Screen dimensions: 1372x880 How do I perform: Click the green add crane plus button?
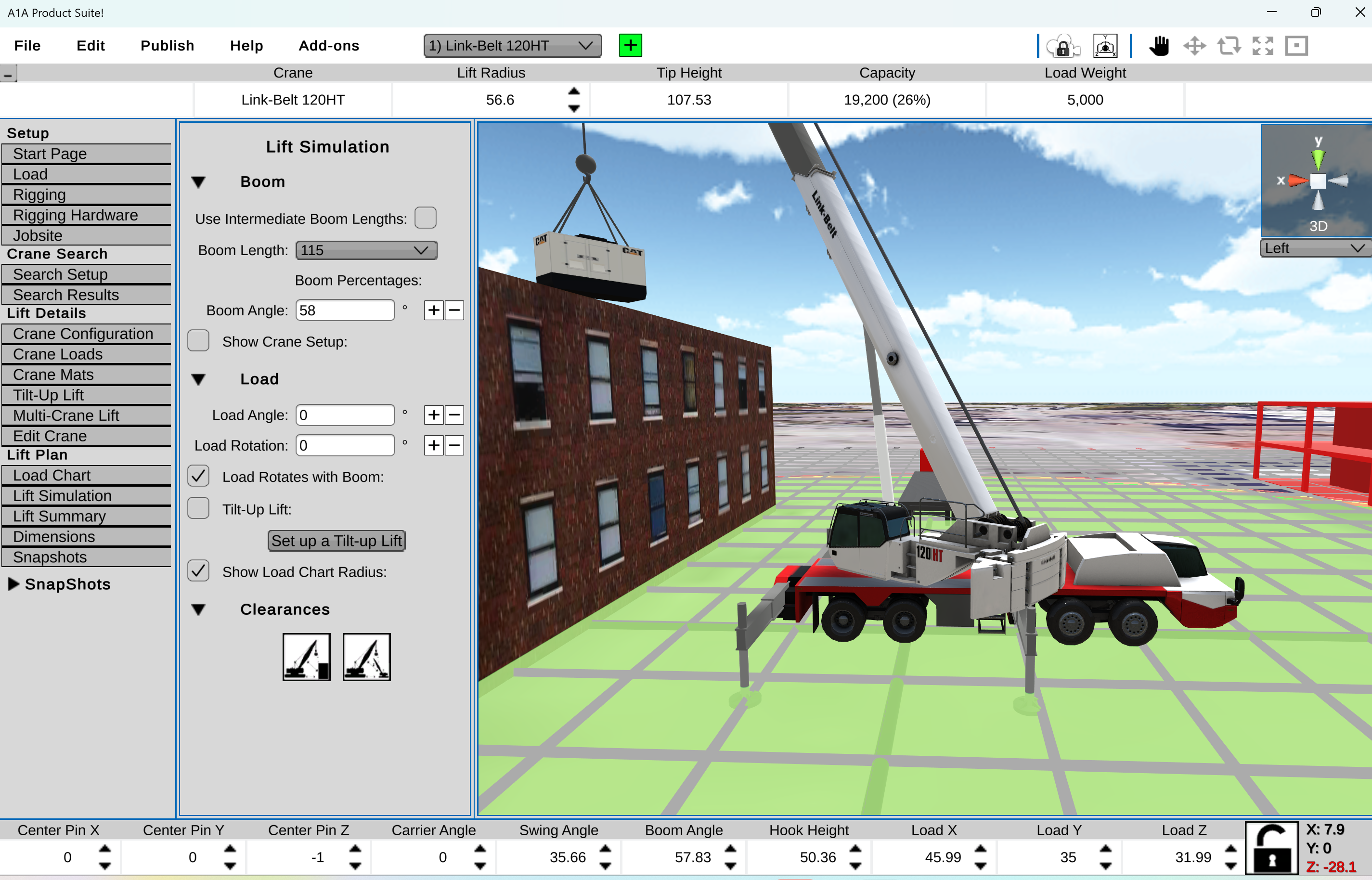pyautogui.click(x=630, y=45)
